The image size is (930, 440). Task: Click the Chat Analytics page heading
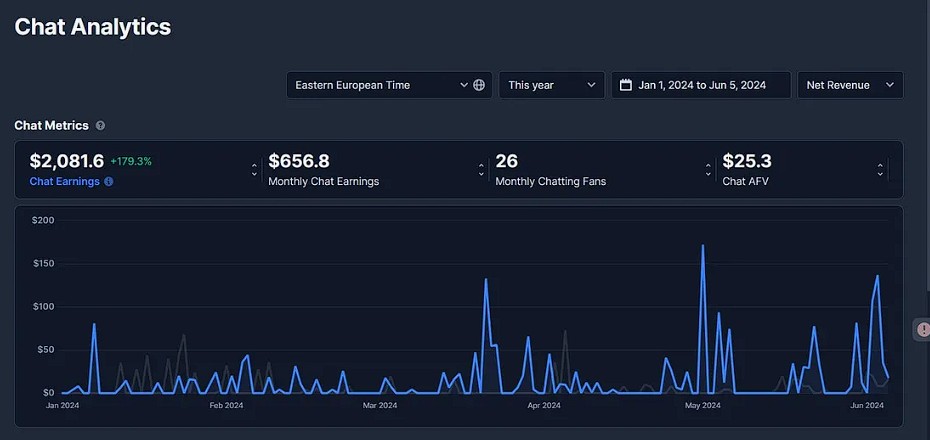pos(93,27)
